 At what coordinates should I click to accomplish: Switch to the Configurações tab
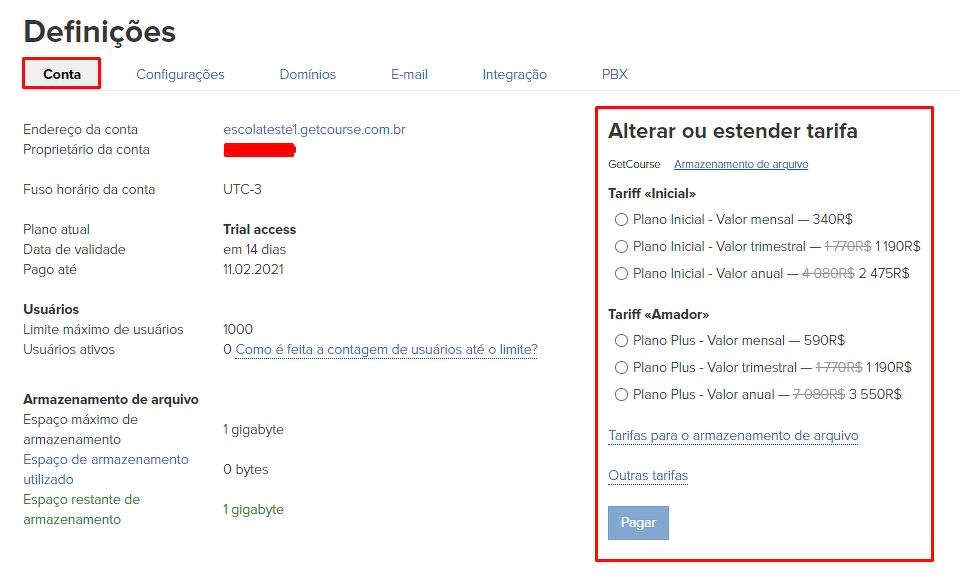click(180, 74)
